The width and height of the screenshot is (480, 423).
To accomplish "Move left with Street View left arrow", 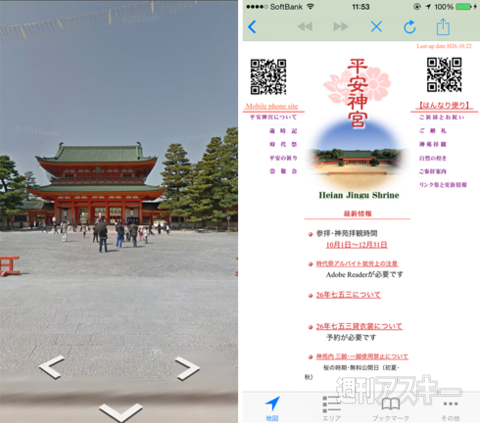I will click(52, 367).
